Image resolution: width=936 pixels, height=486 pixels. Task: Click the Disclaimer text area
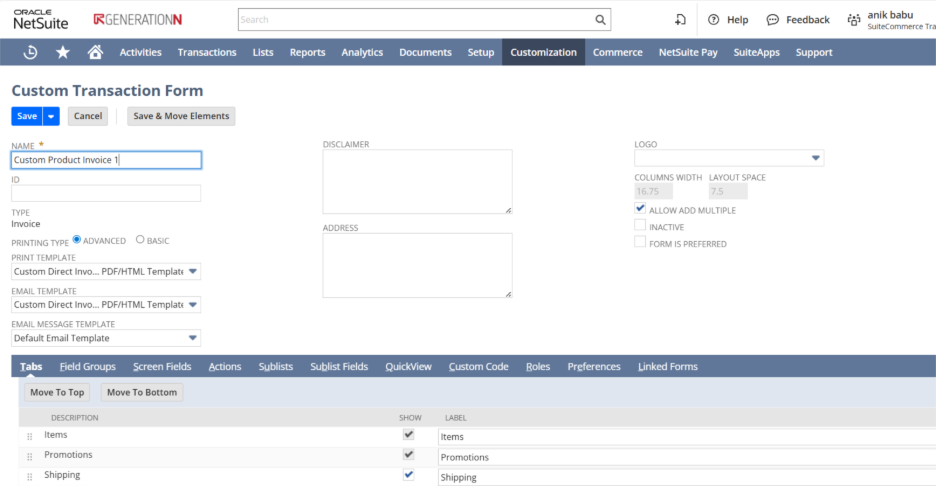click(x=417, y=181)
